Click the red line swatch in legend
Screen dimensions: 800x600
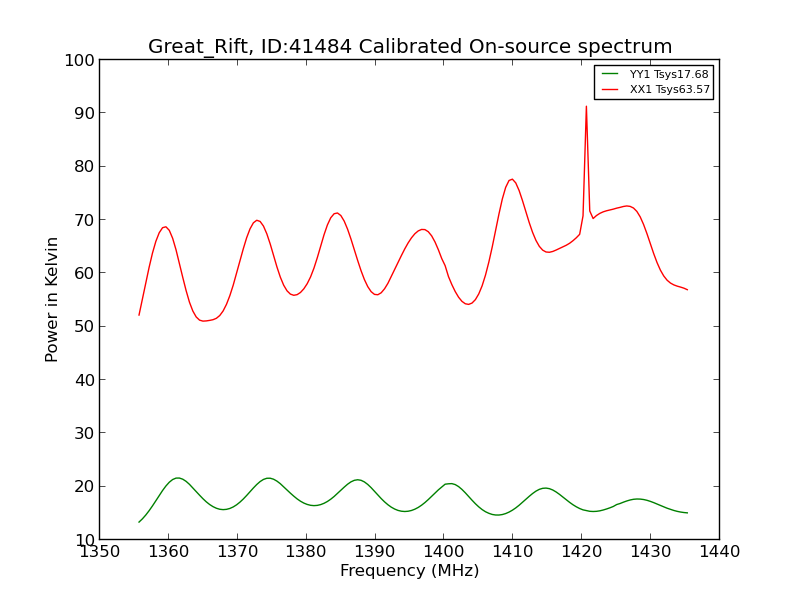611,89
